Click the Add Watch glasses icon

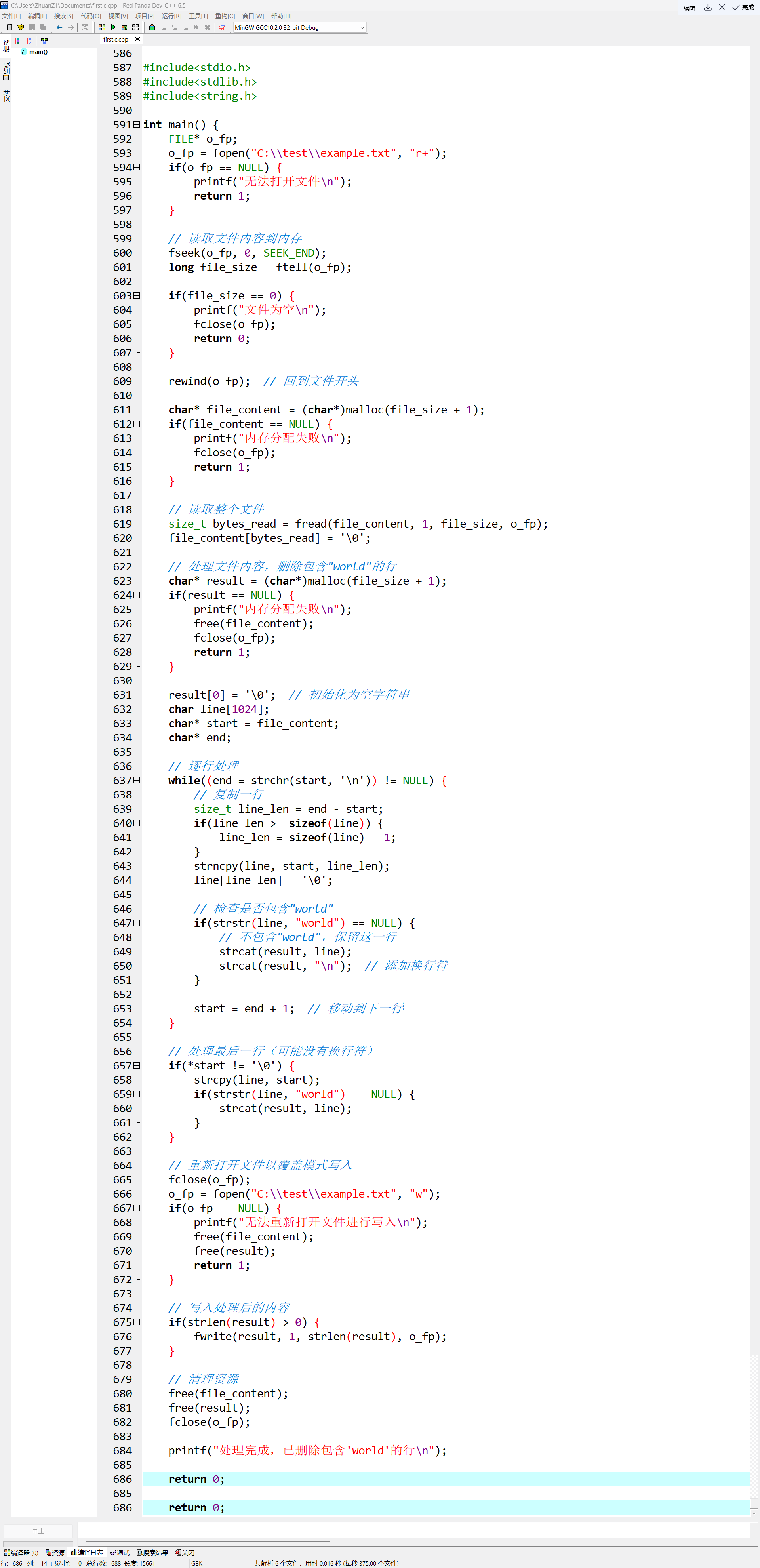tap(221, 27)
